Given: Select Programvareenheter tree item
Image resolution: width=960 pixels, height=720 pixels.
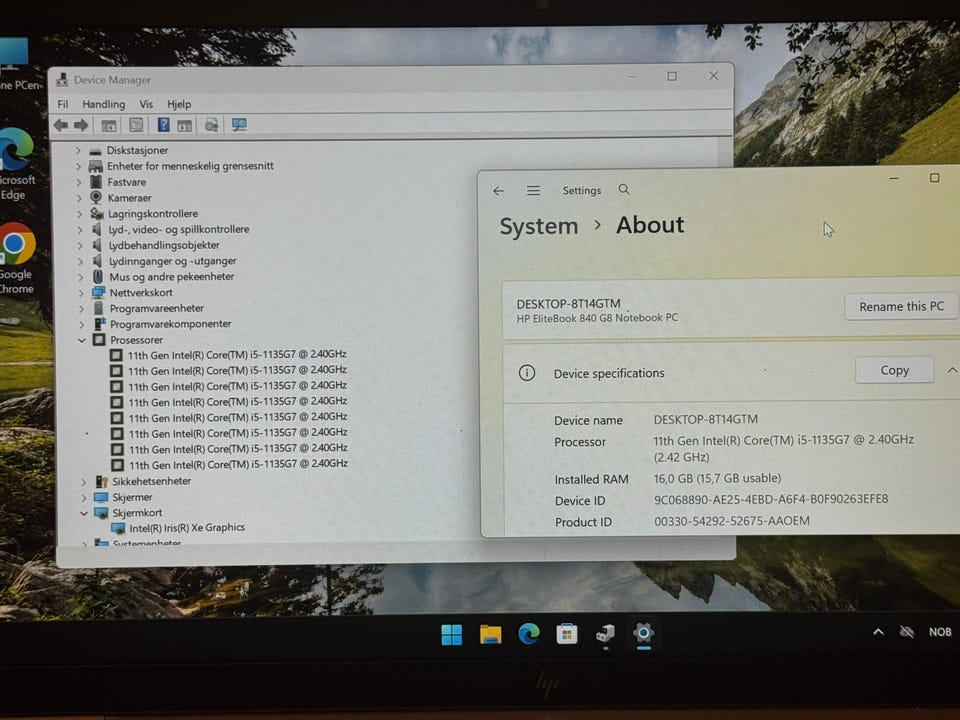Looking at the screenshot, I should coord(157,308).
